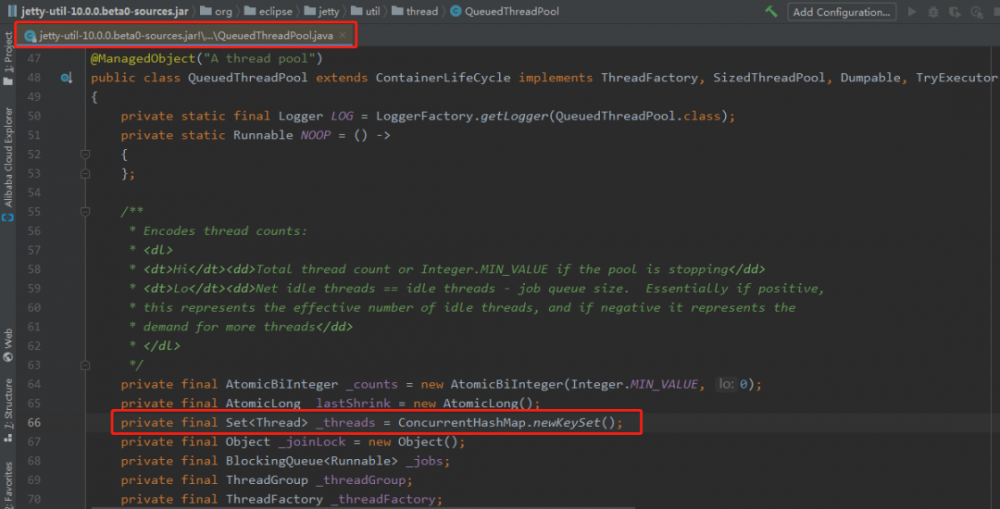Click the Run triangle icon in toolbar
This screenshot has height=509, width=1000.
click(x=912, y=11)
